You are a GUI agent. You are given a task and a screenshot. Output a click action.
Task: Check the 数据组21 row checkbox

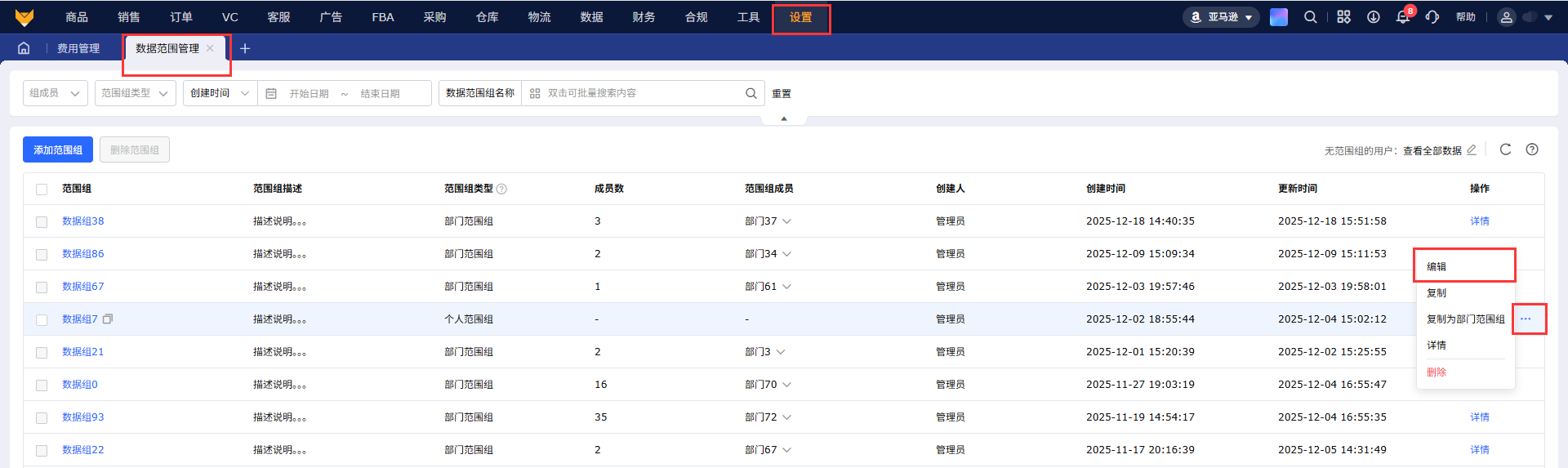pyautogui.click(x=42, y=352)
